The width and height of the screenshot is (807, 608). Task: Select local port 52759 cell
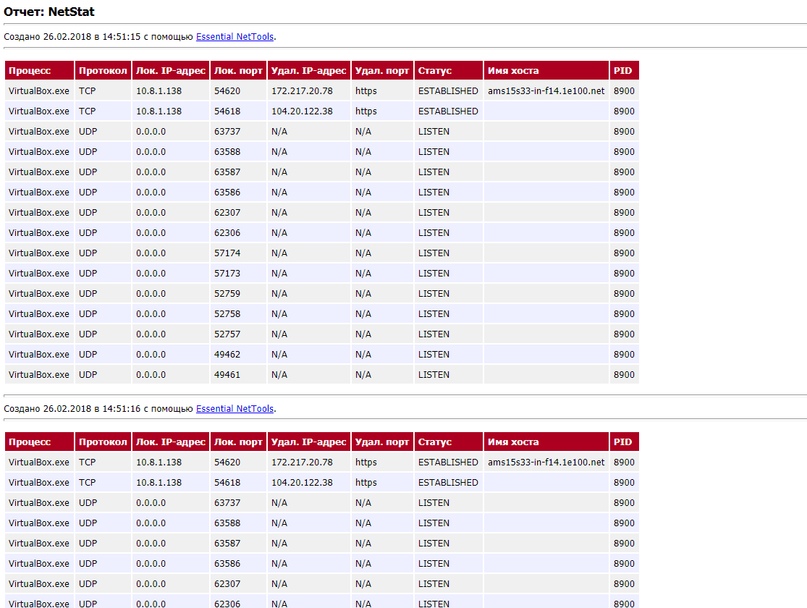tap(227, 294)
